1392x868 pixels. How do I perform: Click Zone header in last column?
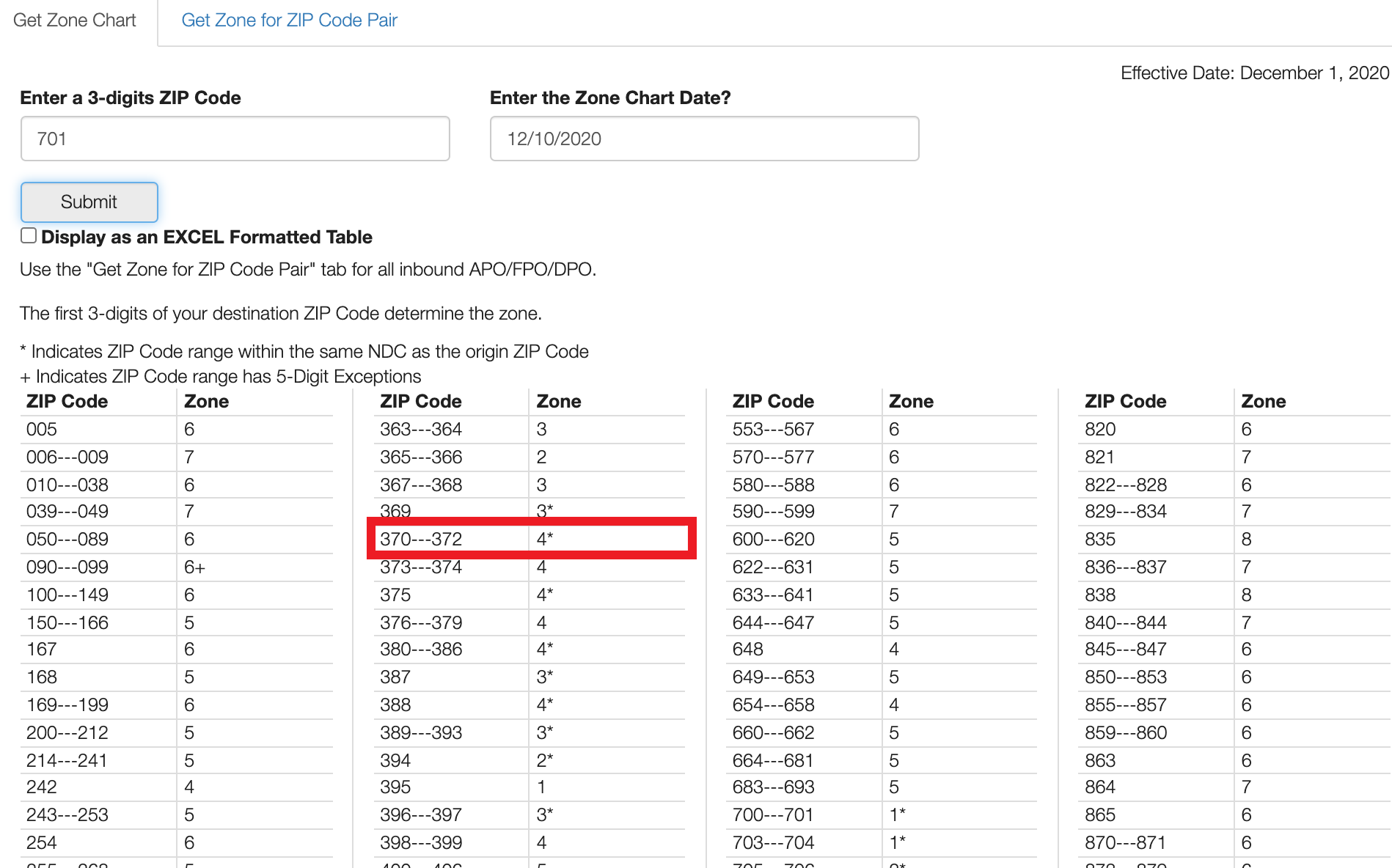point(1263,402)
